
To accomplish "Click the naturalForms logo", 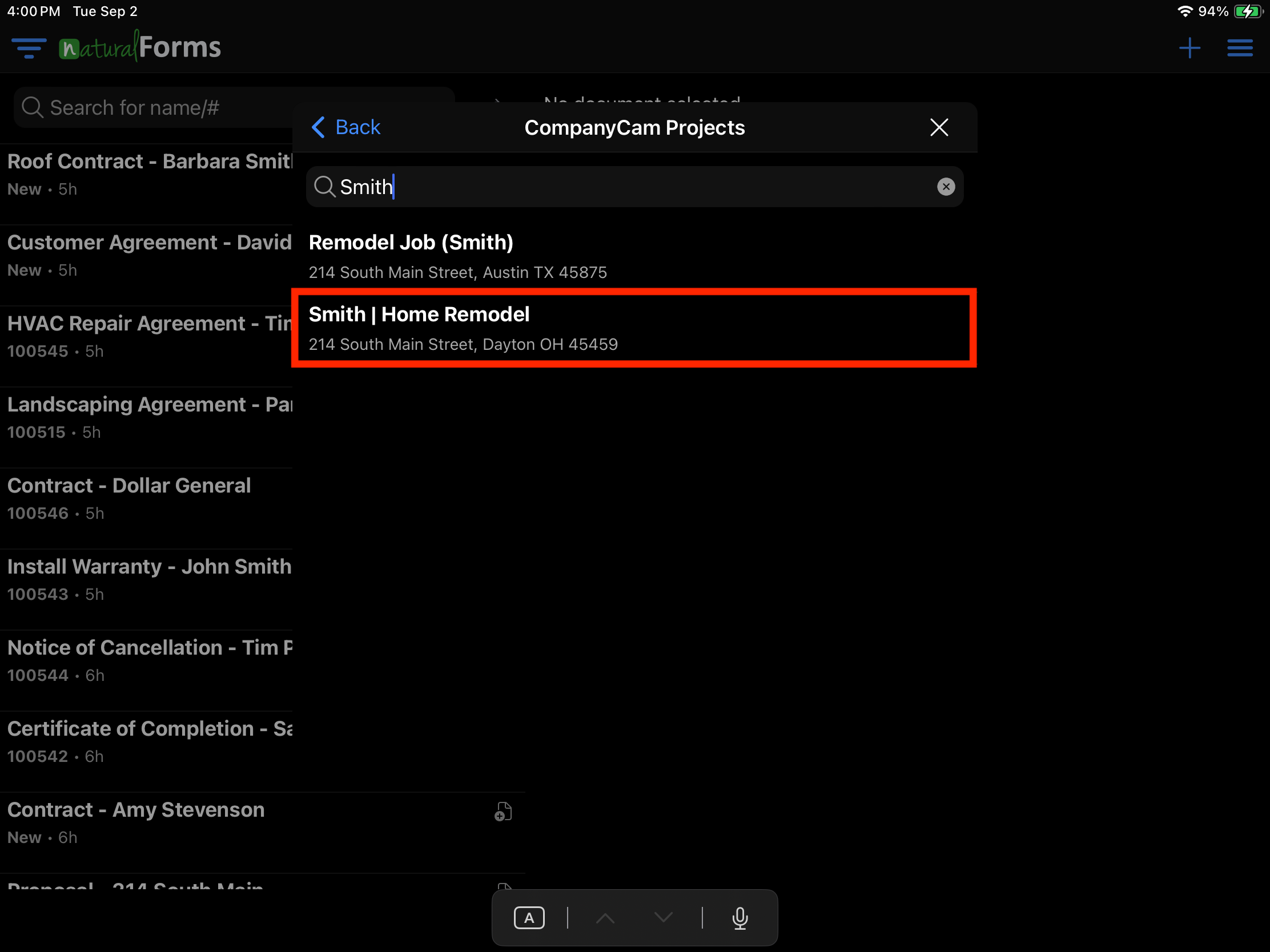I will click(x=139, y=47).
